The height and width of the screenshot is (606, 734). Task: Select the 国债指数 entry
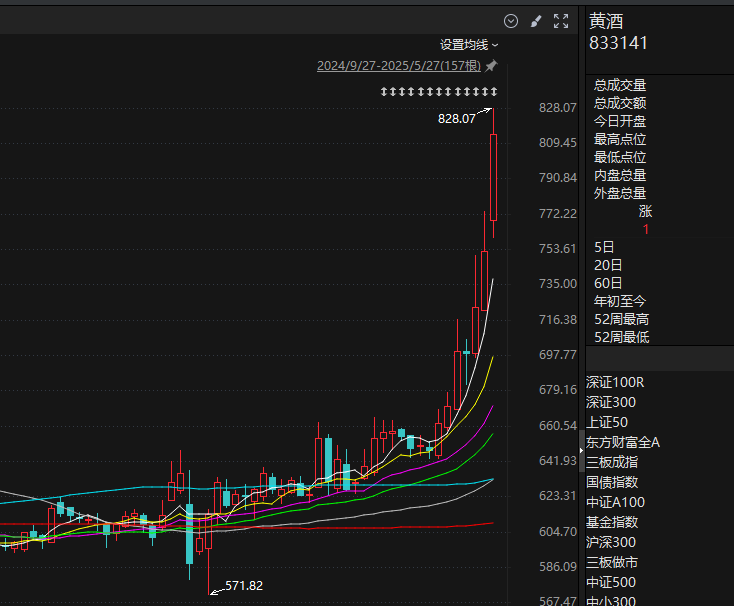612,482
